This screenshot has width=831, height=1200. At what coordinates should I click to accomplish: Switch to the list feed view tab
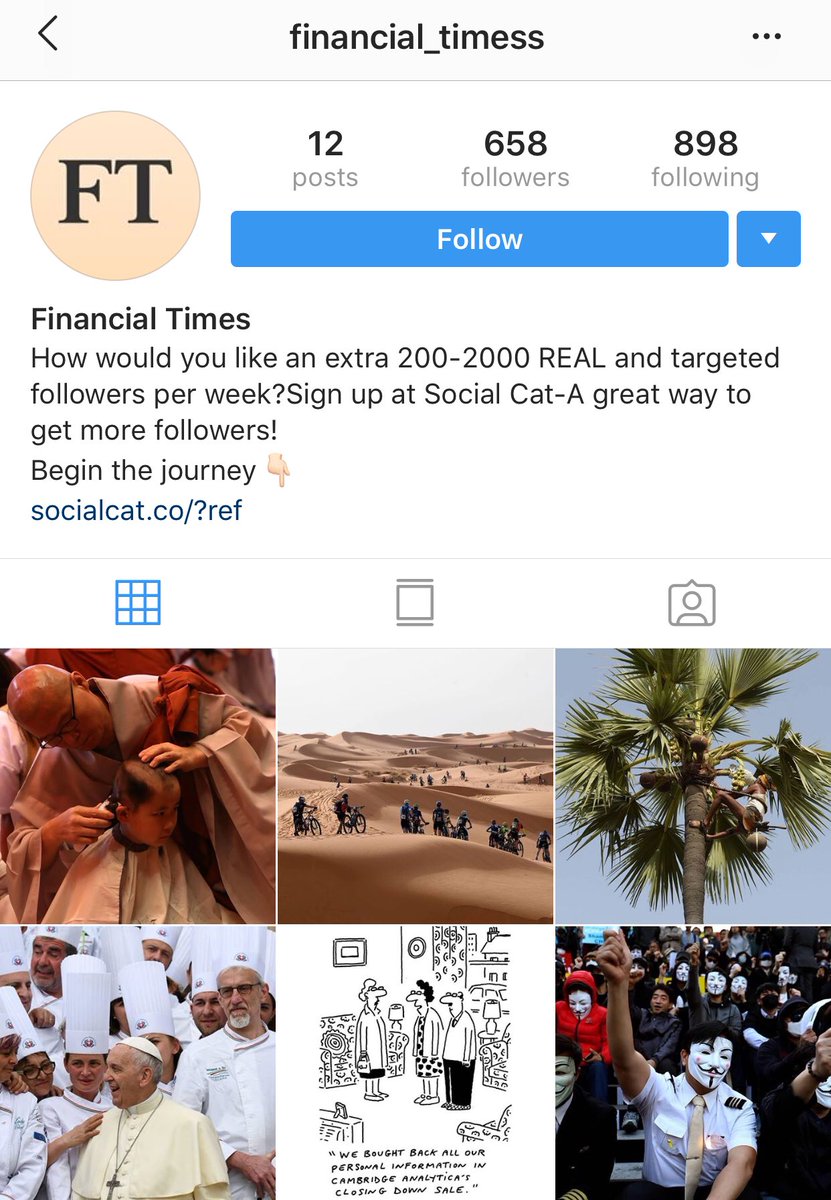tap(415, 603)
